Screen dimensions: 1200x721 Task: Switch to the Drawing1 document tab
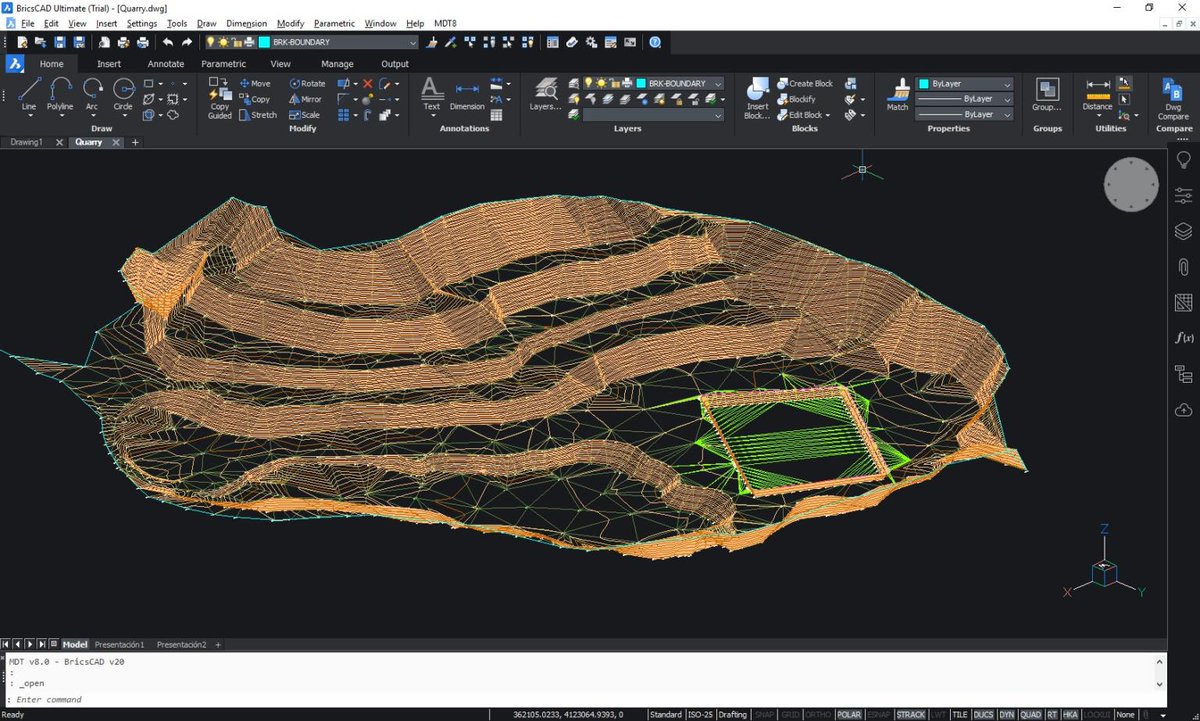[26, 142]
